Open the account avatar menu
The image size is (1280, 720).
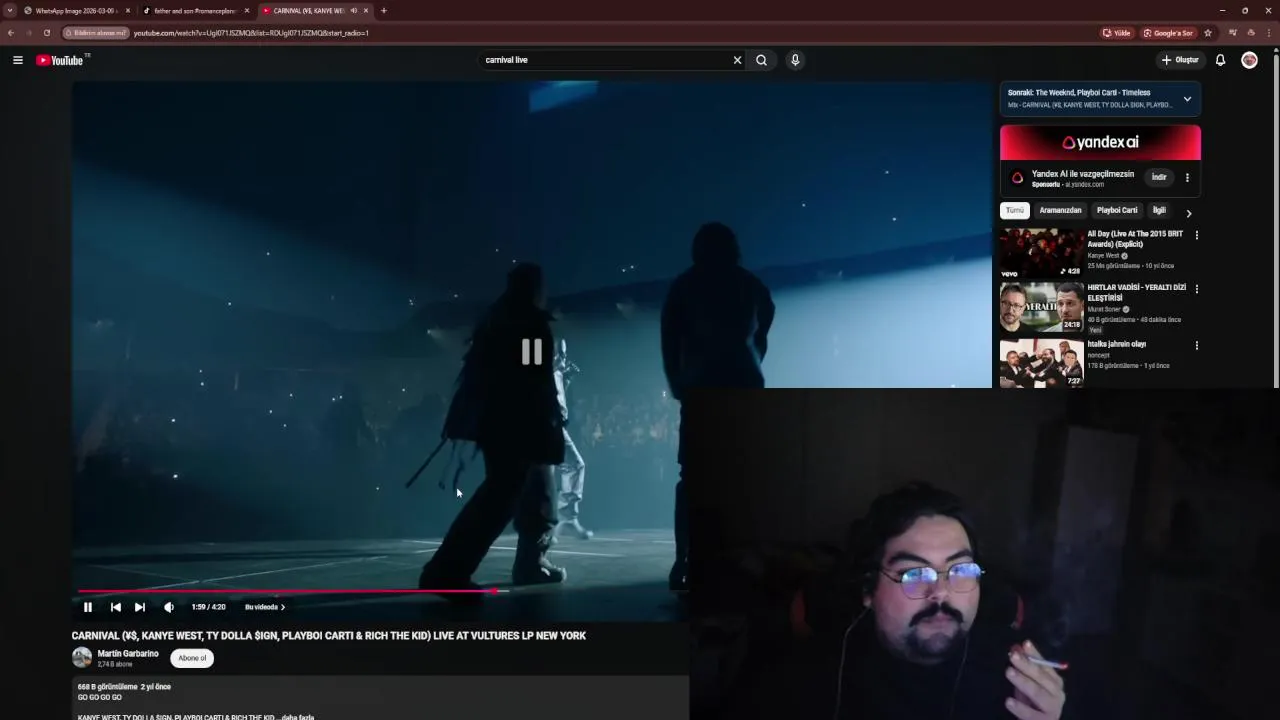click(x=1249, y=60)
